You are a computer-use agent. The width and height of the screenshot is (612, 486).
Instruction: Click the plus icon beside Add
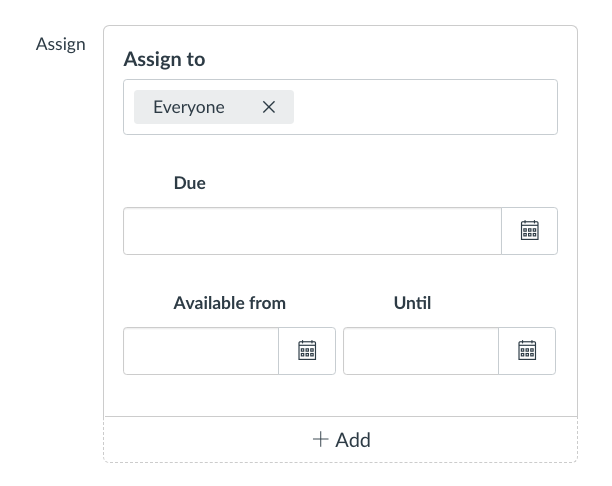[x=320, y=439]
